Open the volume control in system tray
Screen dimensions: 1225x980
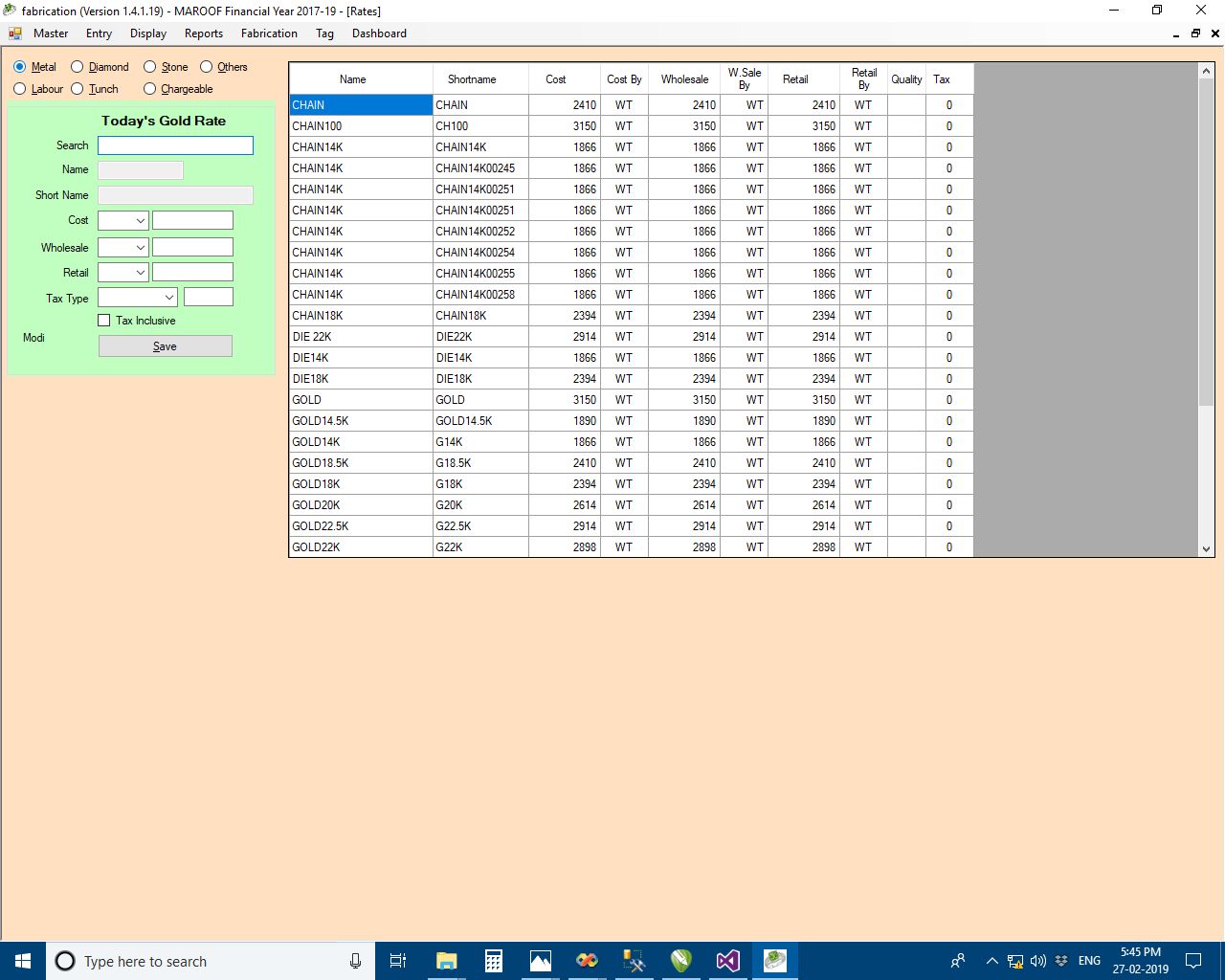click(x=1037, y=961)
